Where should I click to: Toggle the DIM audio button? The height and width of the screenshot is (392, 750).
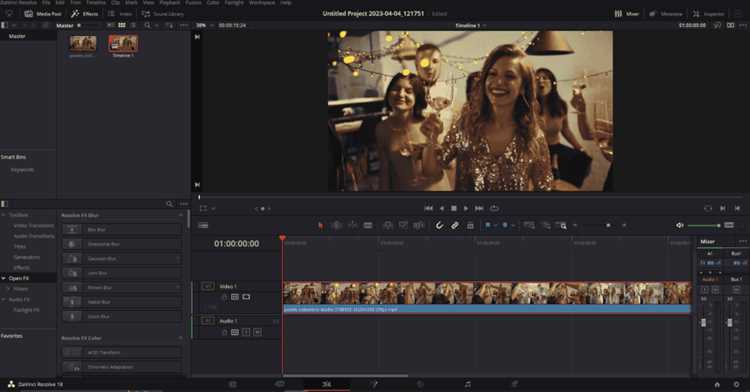tap(729, 225)
